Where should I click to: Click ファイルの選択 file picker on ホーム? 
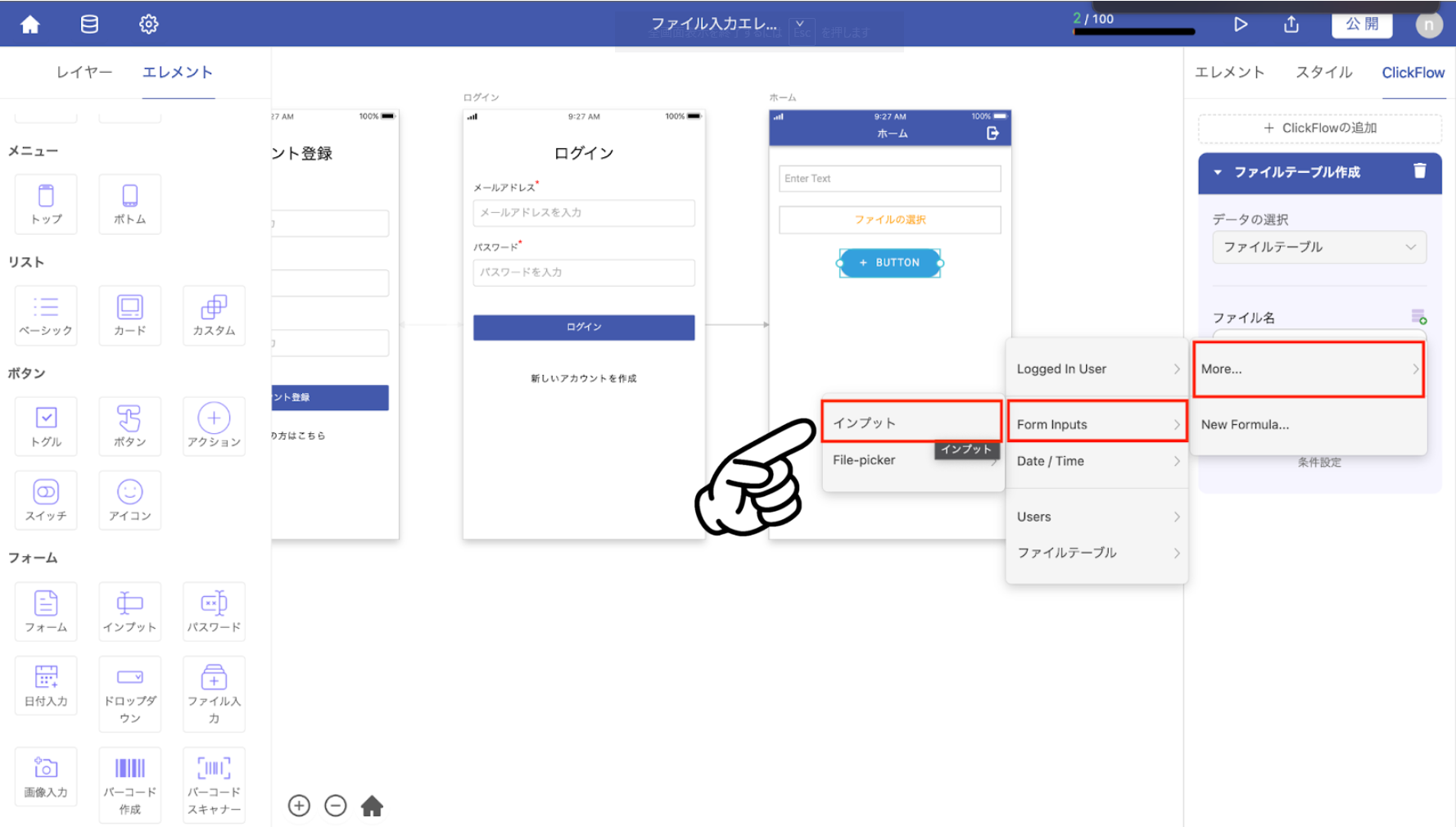(x=889, y=219)
